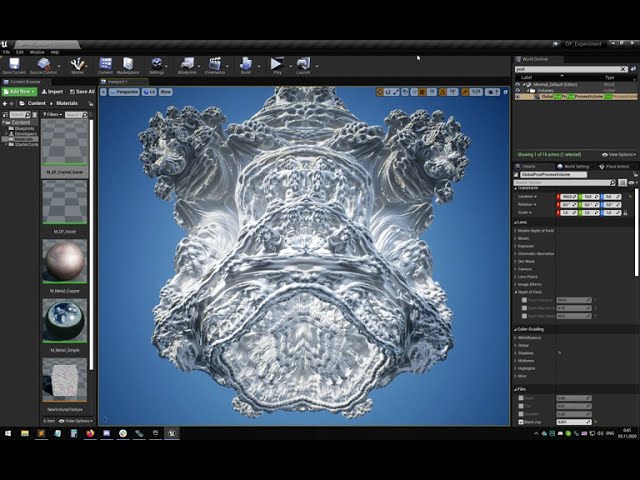Open the File menu
This screenshot has height=480, width=640.
(6, 52)
